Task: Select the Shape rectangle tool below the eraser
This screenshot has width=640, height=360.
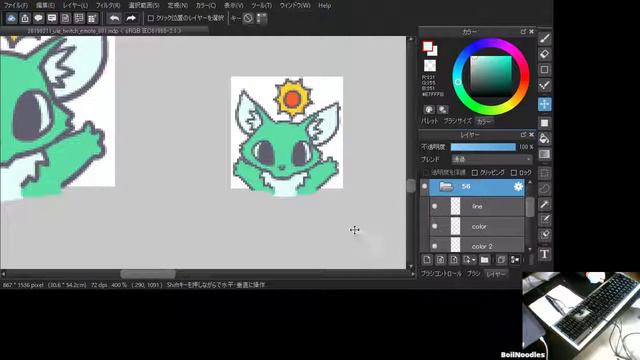Action: click(x=544, y=69)
